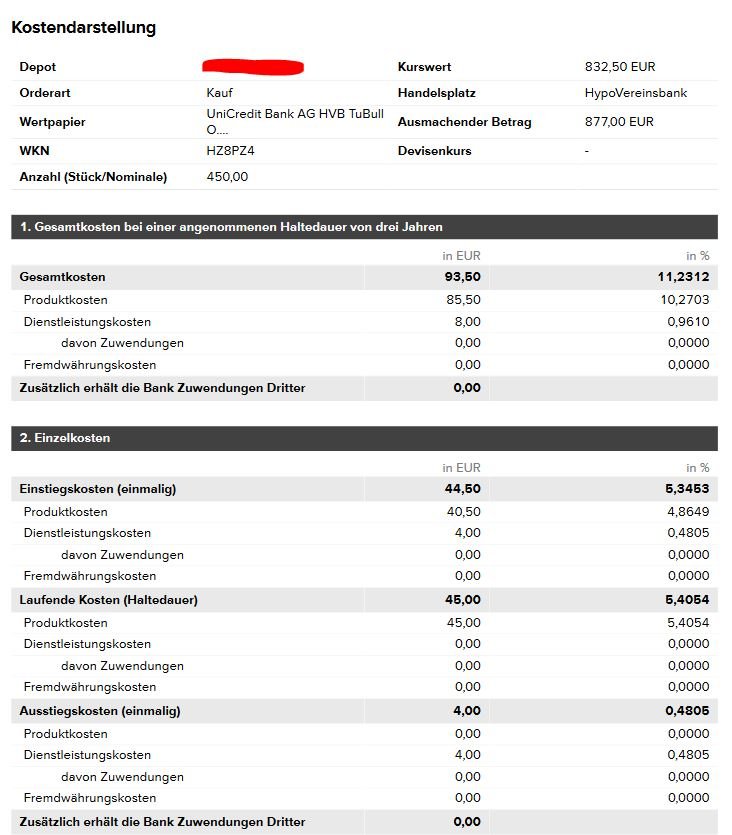
Task: Select the Gesamtkosten total 93,50
Action: pos(463,277)
